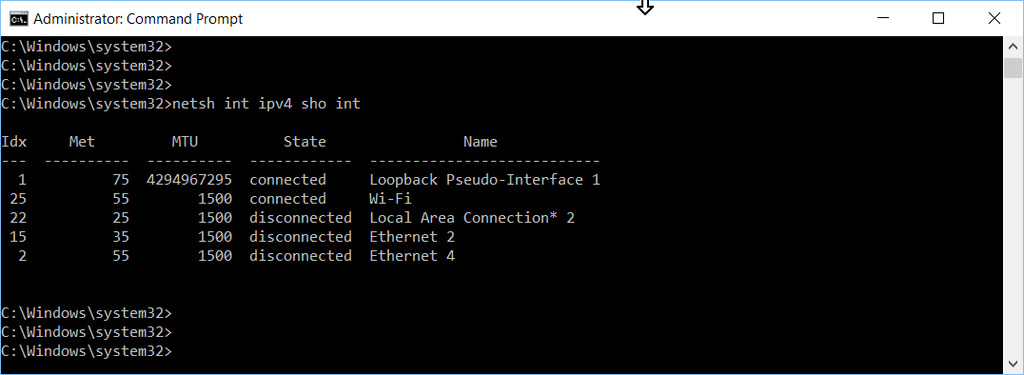Minimize the Command Prompt window
The height and width of the screenshot is (375, 1024).
click(x=882, y=18)
